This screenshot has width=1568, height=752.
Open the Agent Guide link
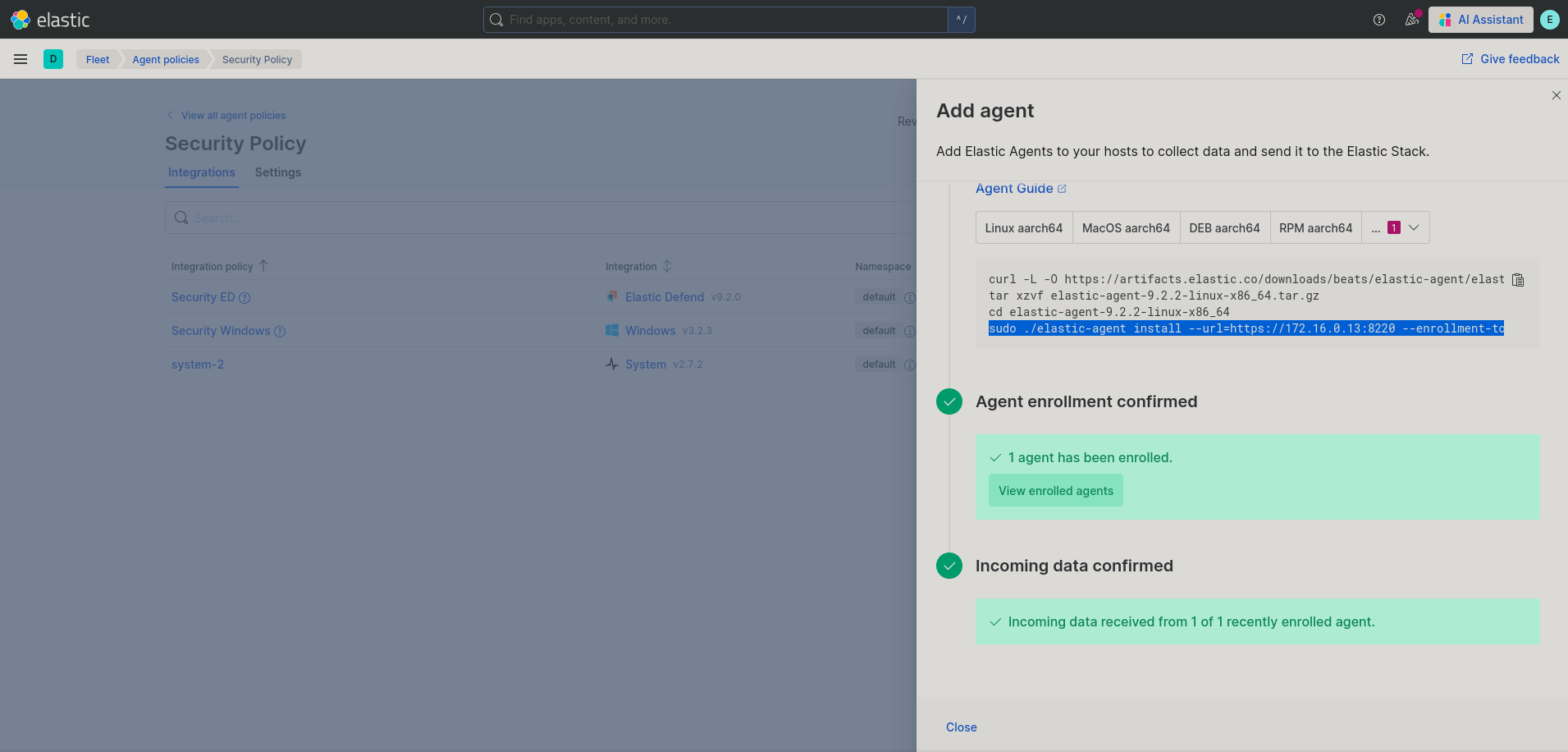pyautogui.click(x=1021, y=188)
